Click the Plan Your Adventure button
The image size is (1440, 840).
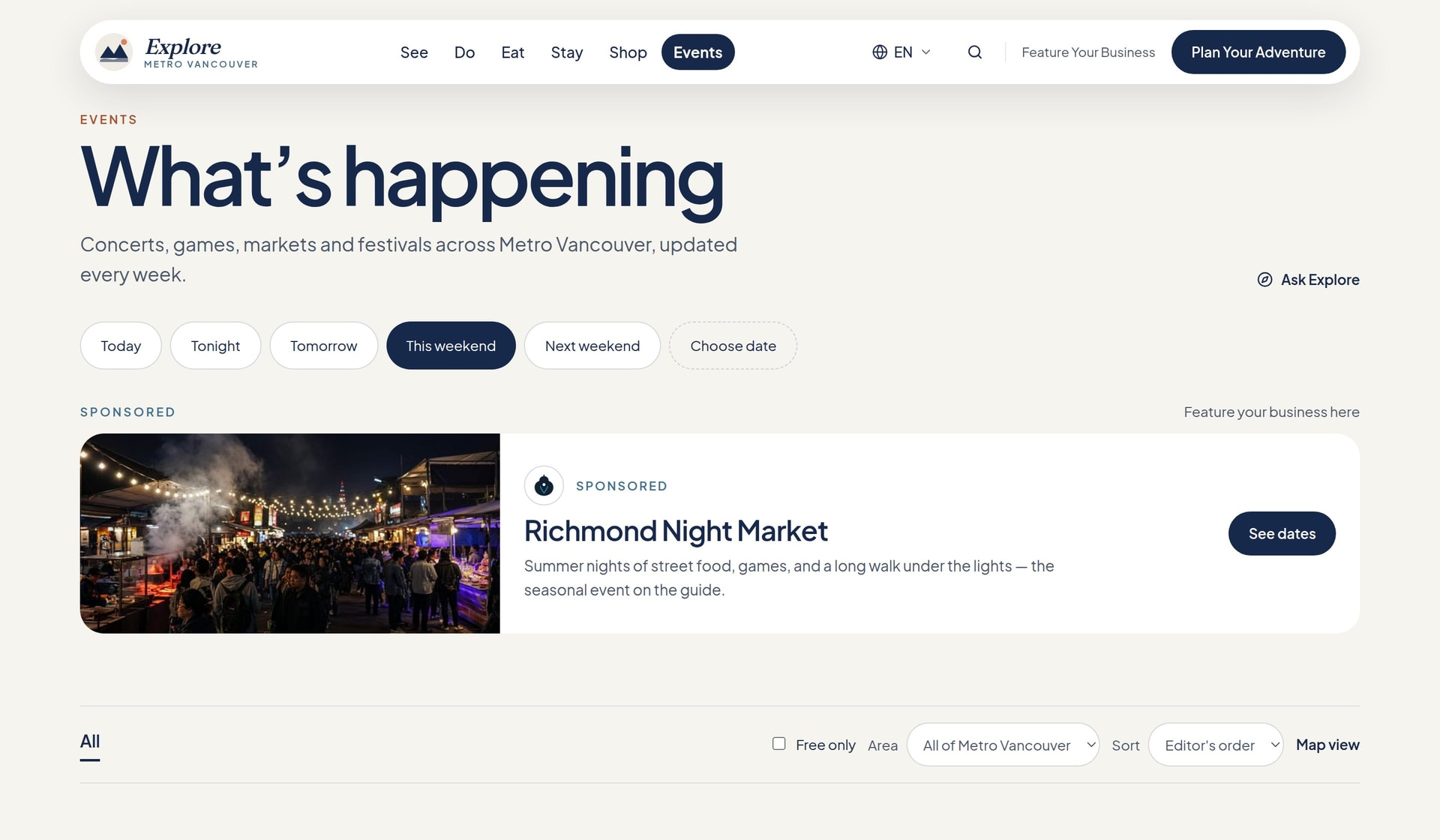coord(1258,52)
